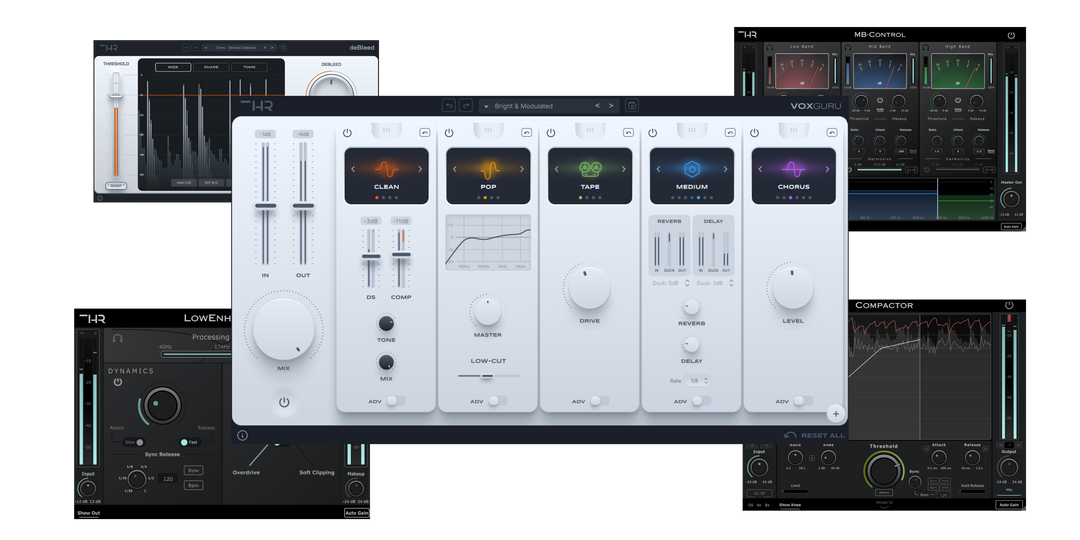Click Show Out in LowEnhancer footer
The image size is (1080, 540).
click(x=88, y=513)
